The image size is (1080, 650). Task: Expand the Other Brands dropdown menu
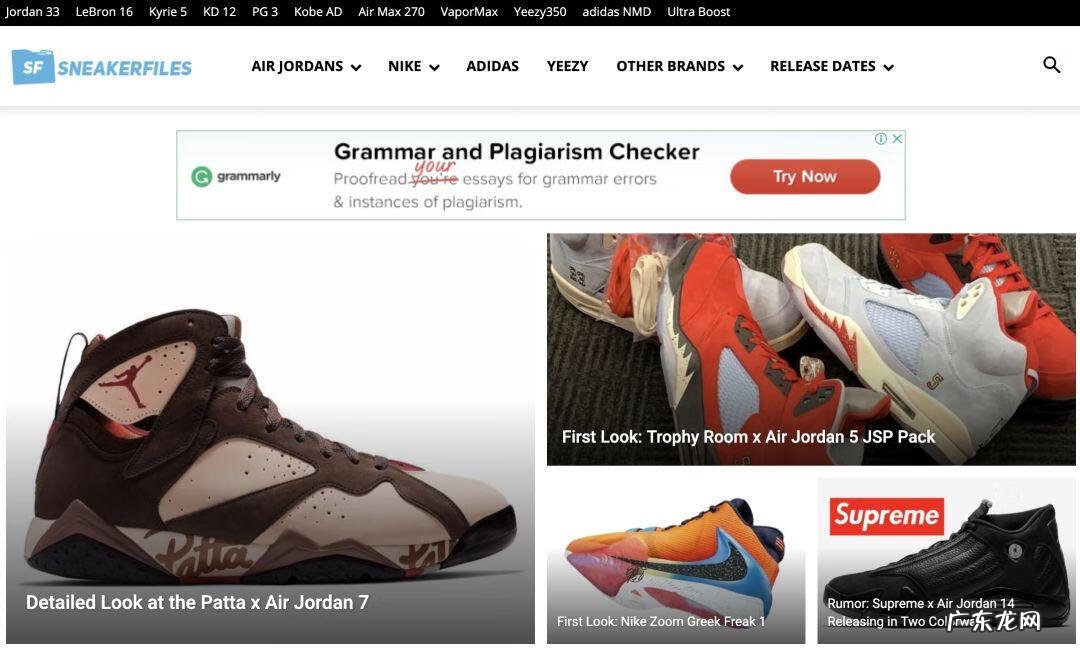(679, 66)
